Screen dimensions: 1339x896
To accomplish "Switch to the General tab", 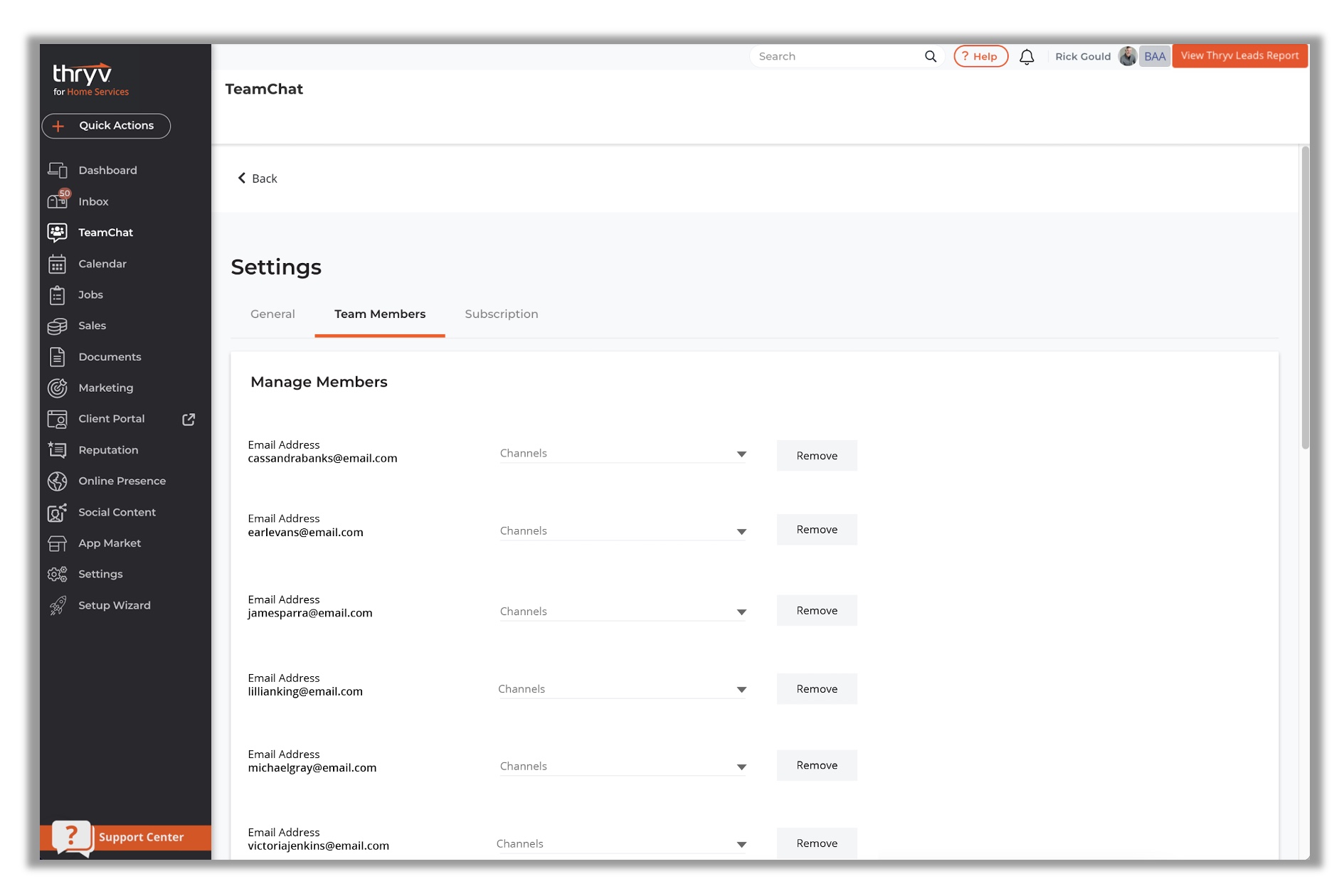I will pyautogui.click(x=272, y=314).
